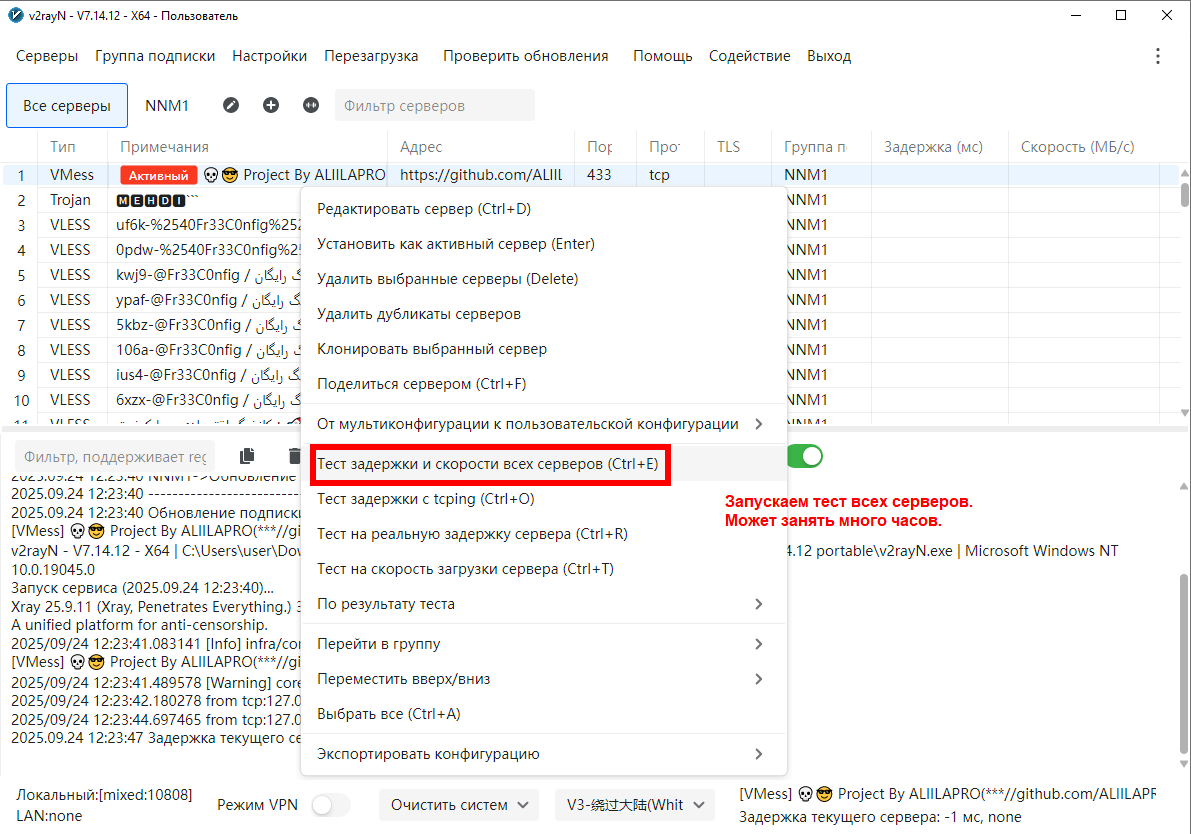Toggle the green log panel switch

tap(805, 456)
